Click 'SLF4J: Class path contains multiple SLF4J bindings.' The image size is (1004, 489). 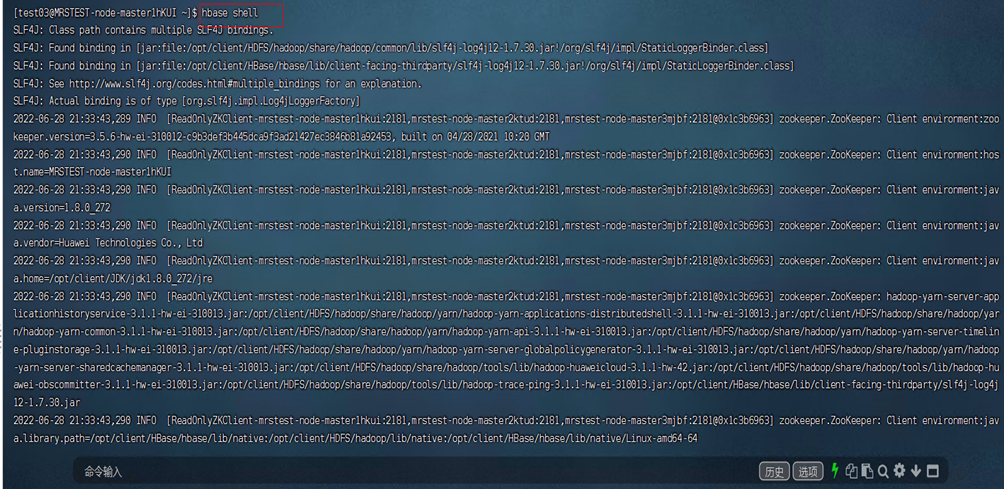click(x=143, y=30)
